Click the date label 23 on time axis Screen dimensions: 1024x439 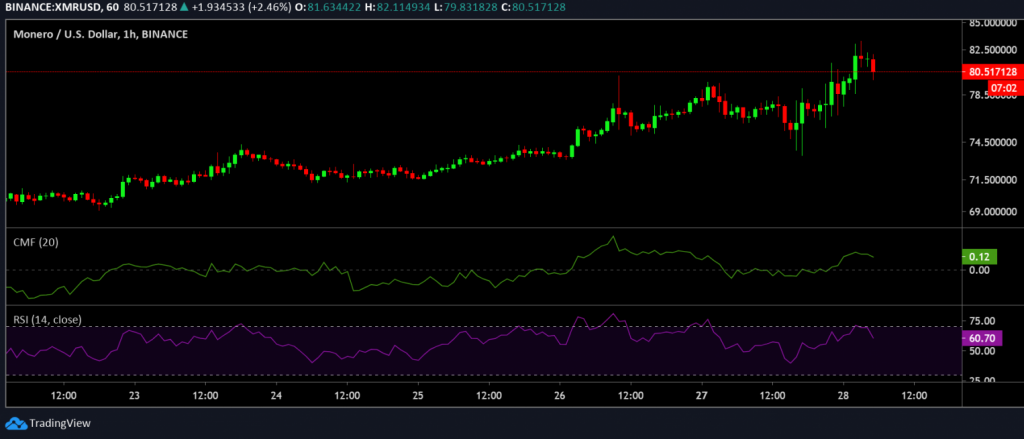point(135,396)
